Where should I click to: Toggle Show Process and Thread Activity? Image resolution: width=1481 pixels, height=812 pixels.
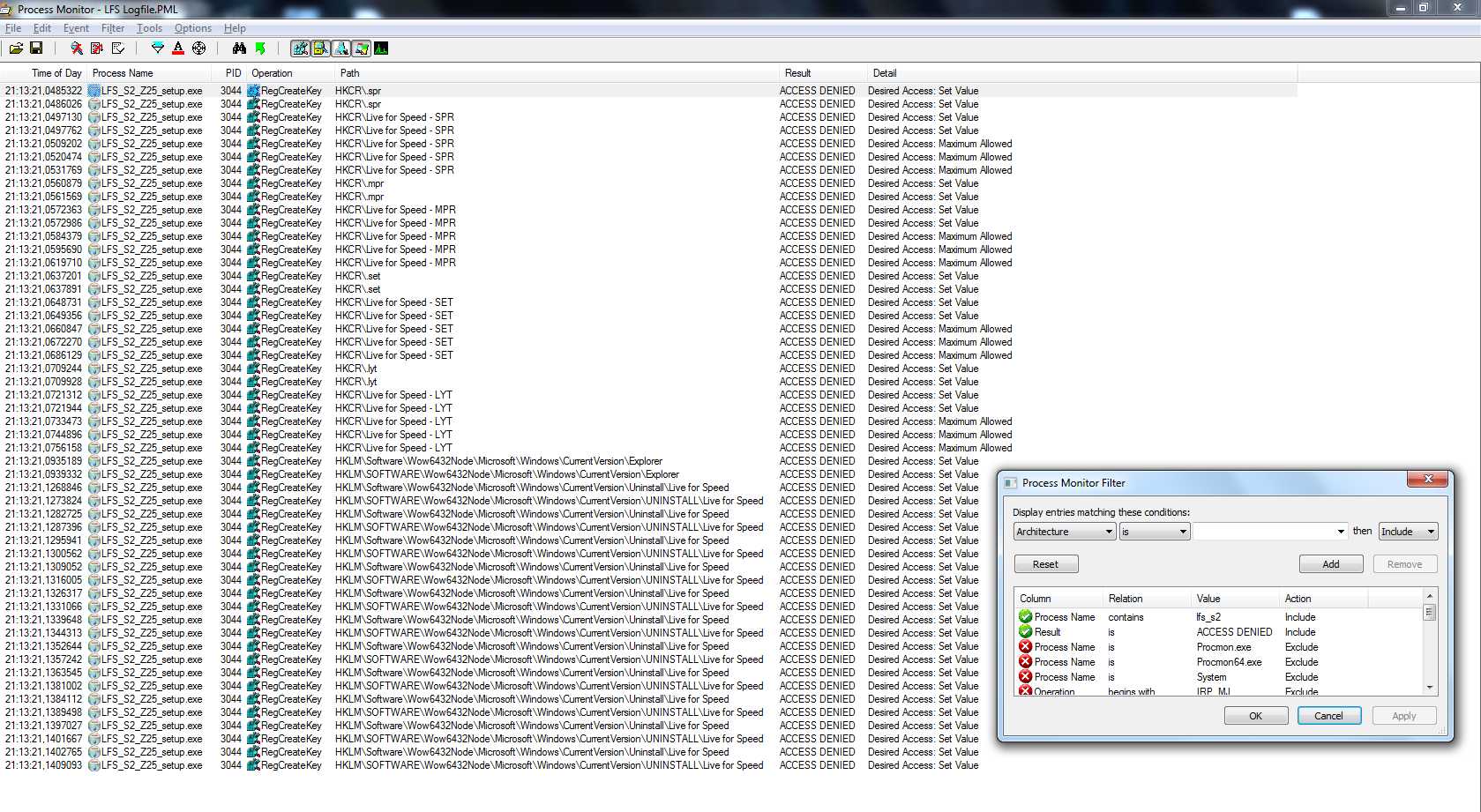pyautogui.click(x=361, y=48)
